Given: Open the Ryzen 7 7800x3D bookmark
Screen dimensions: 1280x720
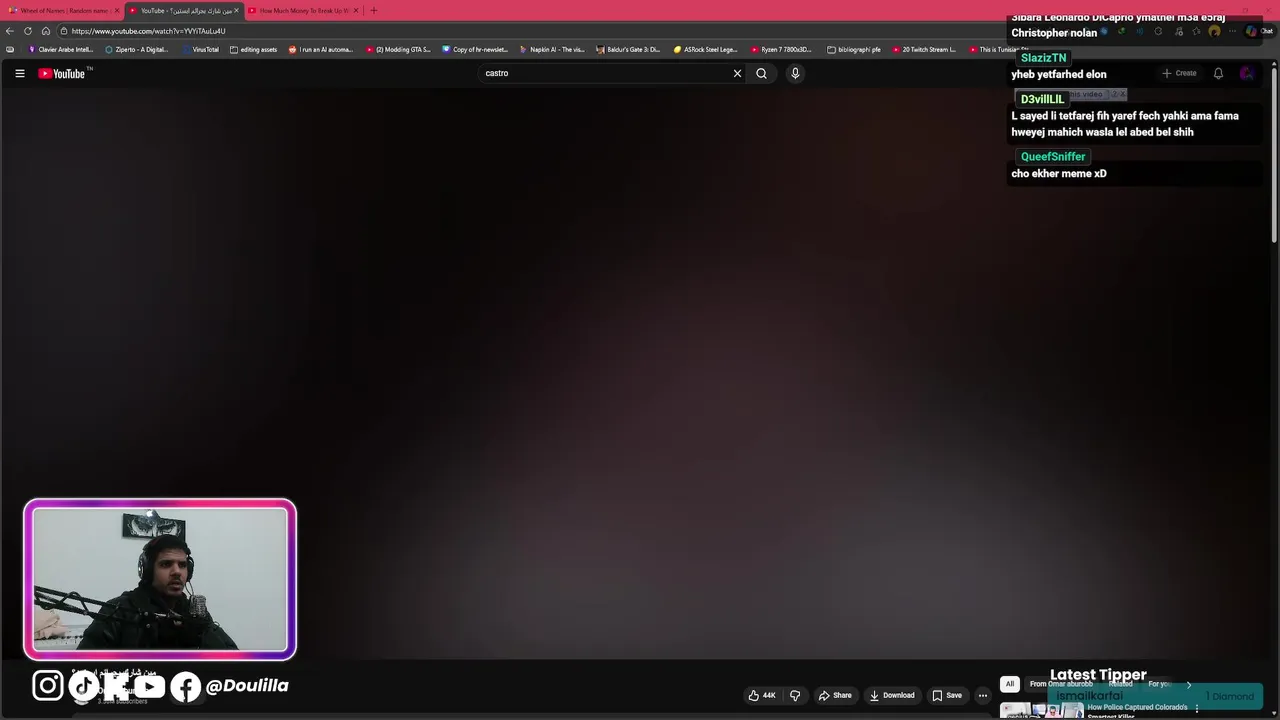Looking at the screenshot, I should click(783, 49).
